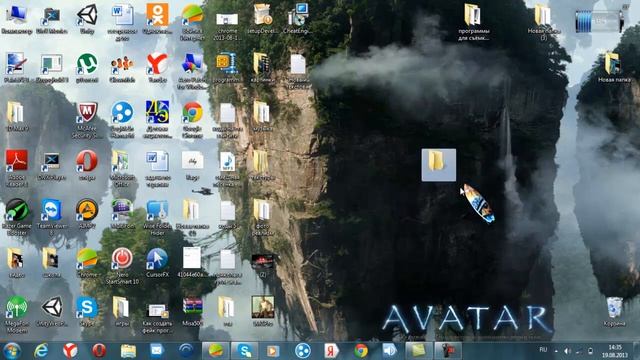The image size is (640, 360).
Task: Switch to the red camera recorder taskbar button
Action: [448, 351]
